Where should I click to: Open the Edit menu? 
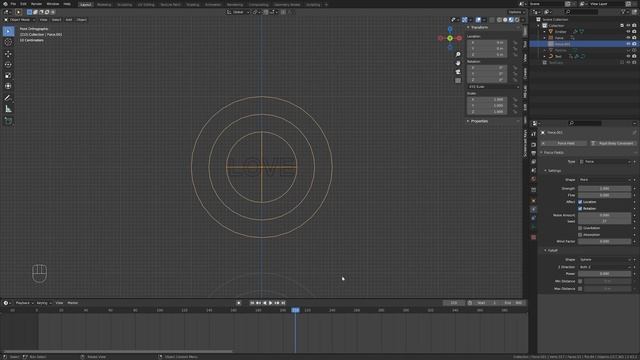(x=23, y=4)
